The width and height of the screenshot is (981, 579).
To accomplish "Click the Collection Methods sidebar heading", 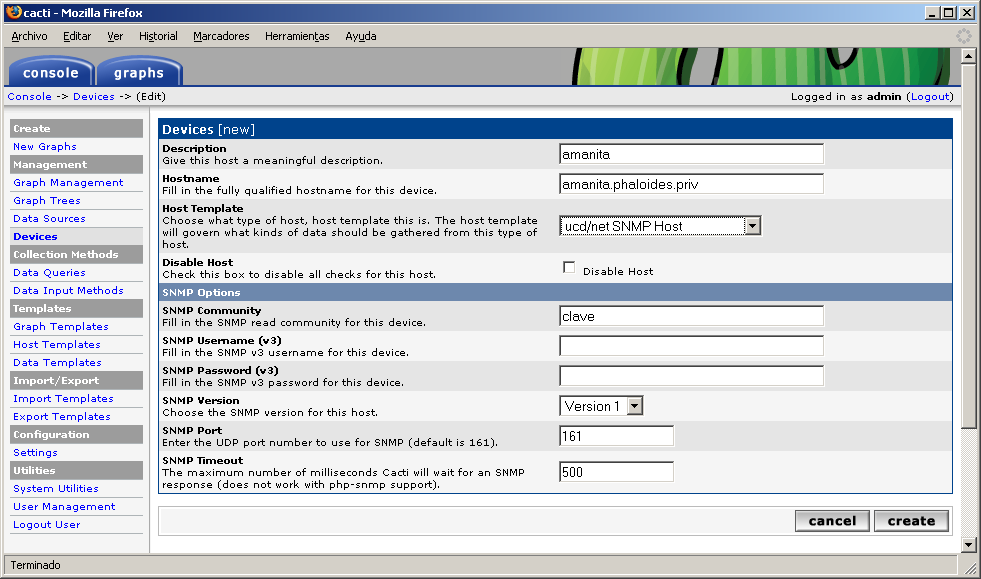I will point(76,255).
